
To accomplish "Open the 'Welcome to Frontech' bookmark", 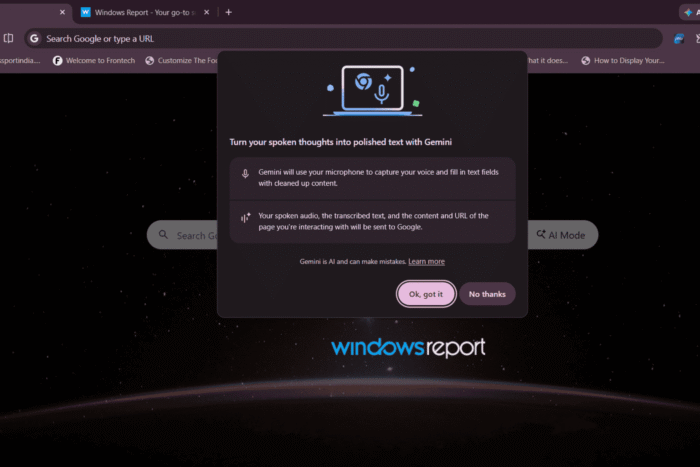I will click(x=94, y=61).
